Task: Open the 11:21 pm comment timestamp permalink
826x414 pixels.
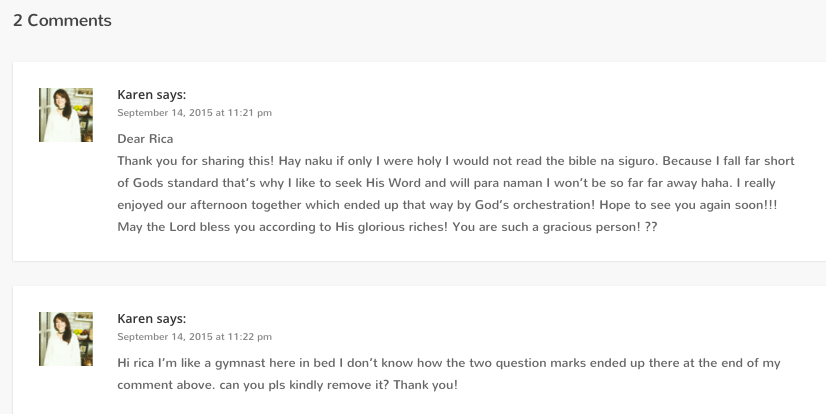Action: [194, 113]
